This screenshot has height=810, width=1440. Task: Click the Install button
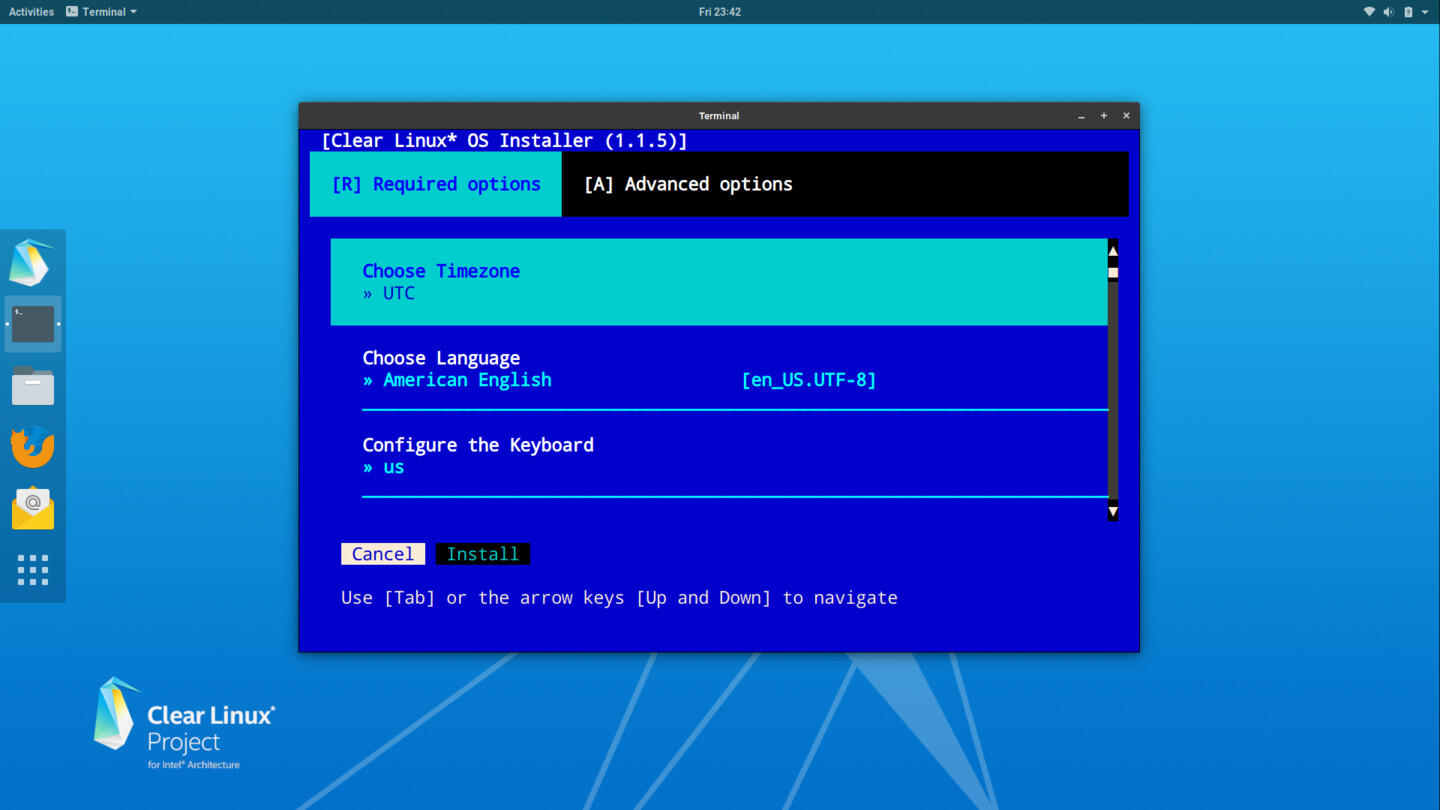pyautogui.click(x=483, y=554)
